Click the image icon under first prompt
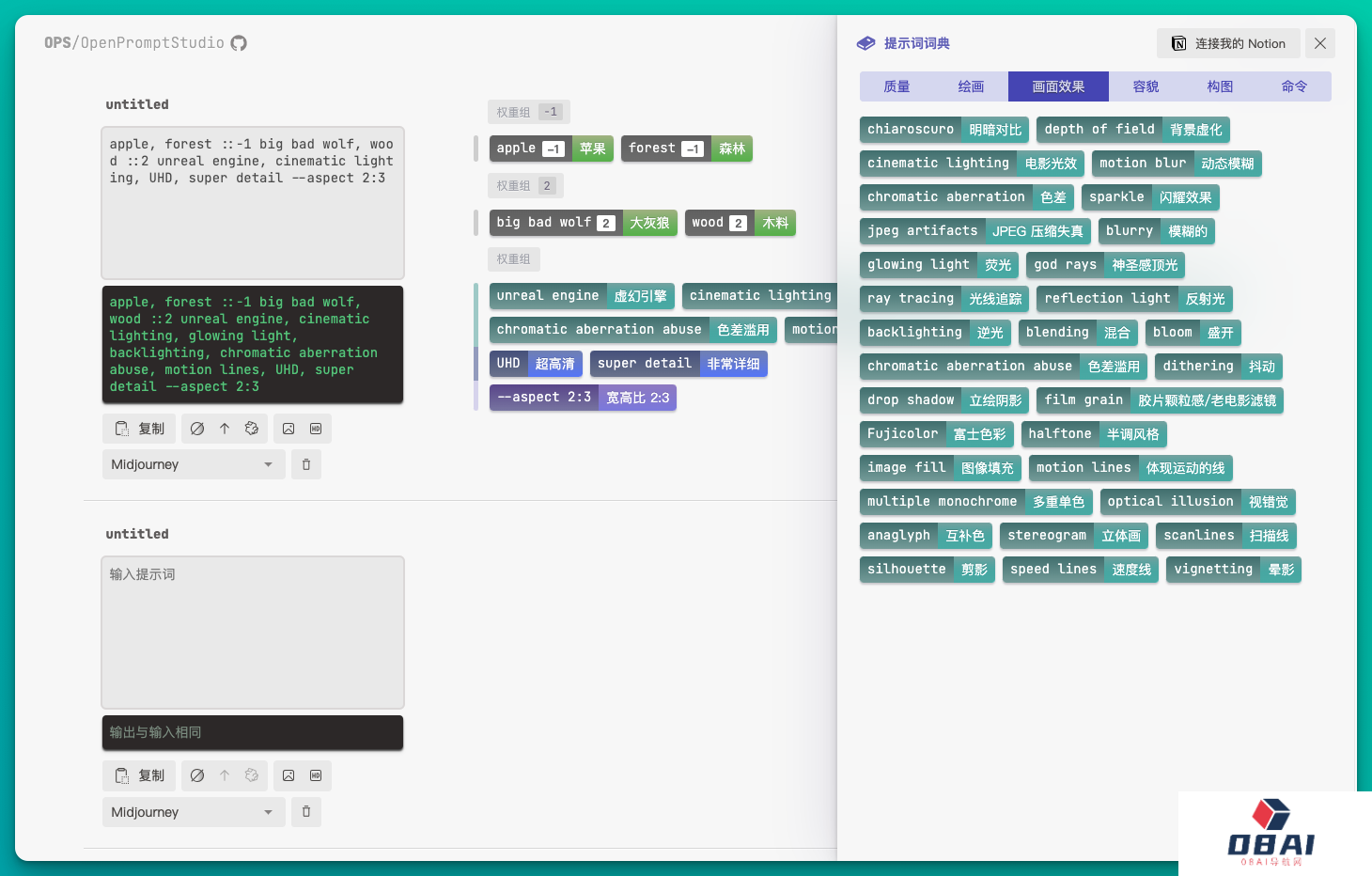Image resolution: width=1372 pixels, height=876 pixels. [x=288, y=429]
